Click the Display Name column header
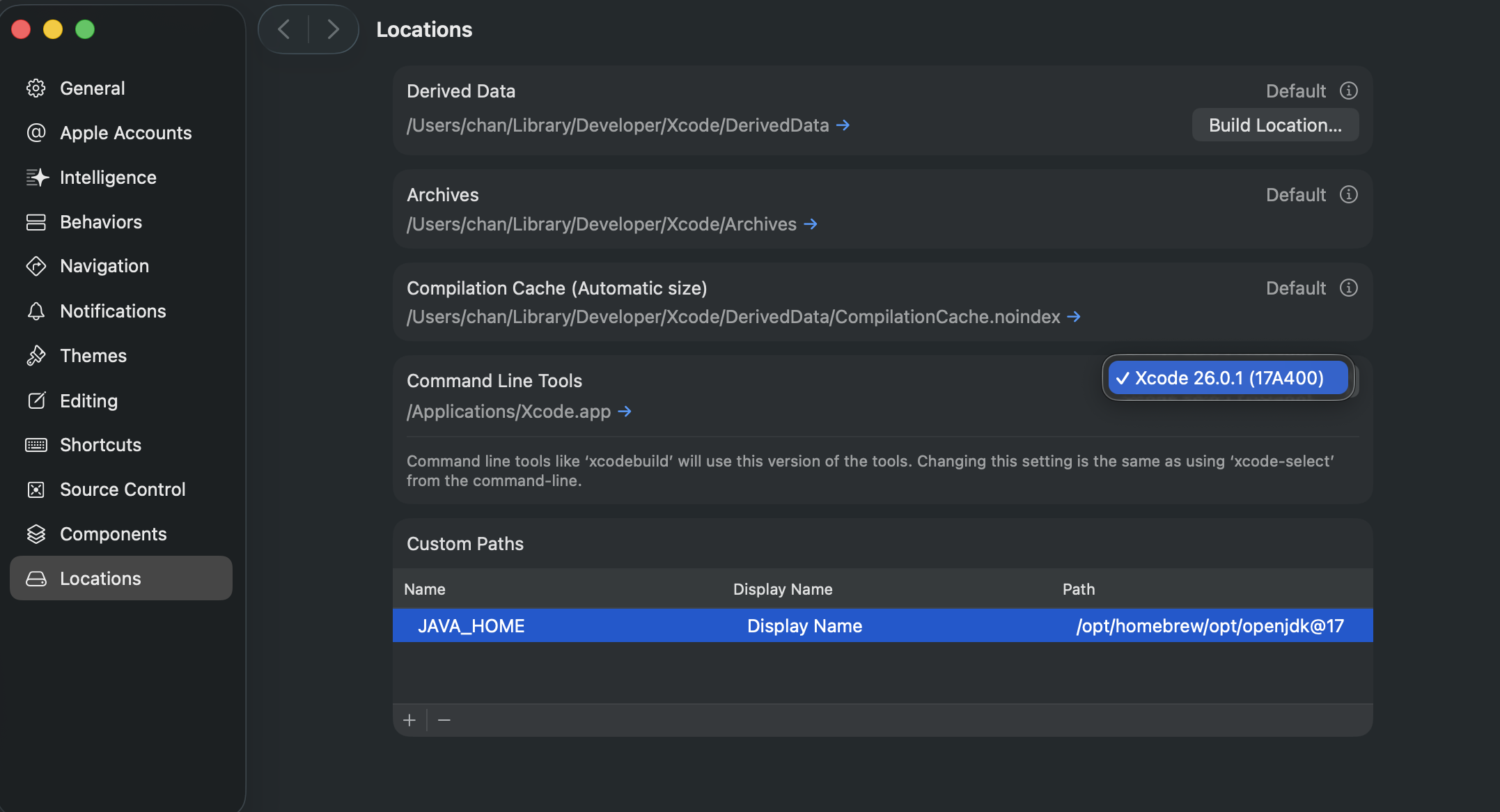The image size is (1500, 812). click(783, 589)
